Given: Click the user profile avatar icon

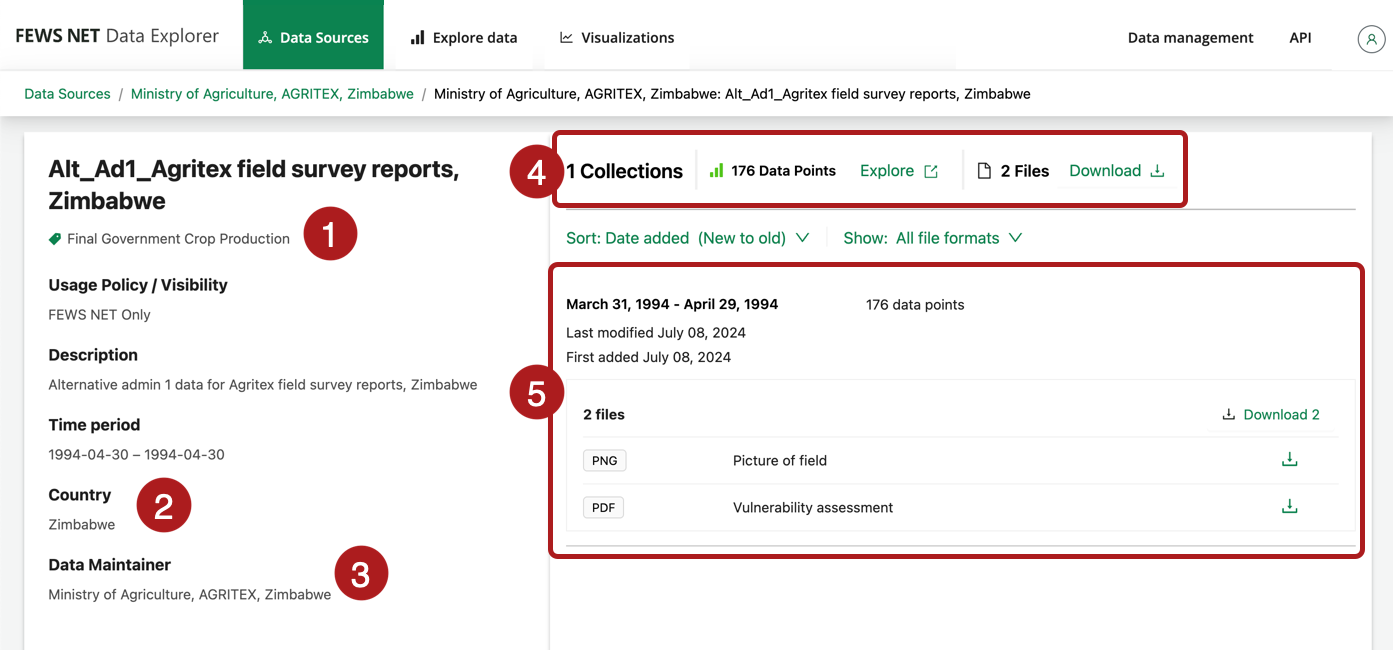Looking at the screenshot, I should (1370, 38).
